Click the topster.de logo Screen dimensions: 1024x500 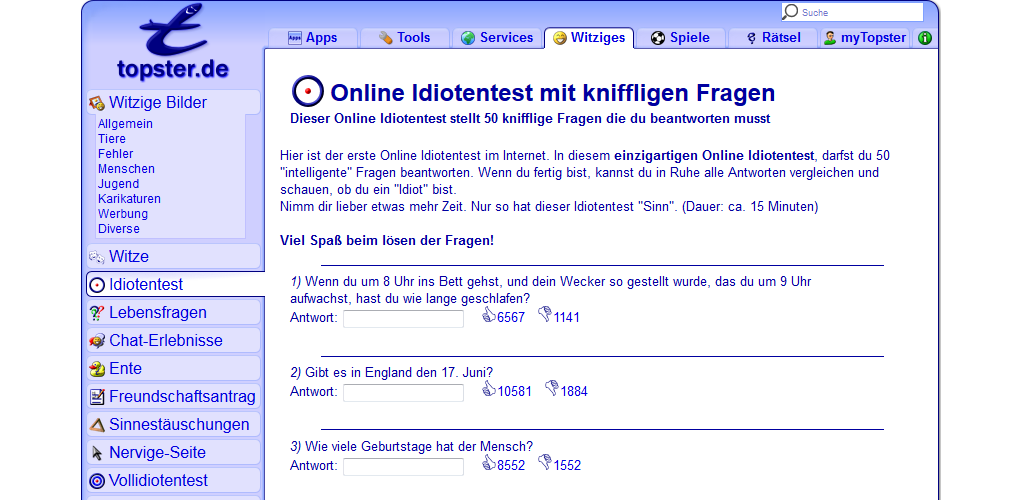coord(173,42)
